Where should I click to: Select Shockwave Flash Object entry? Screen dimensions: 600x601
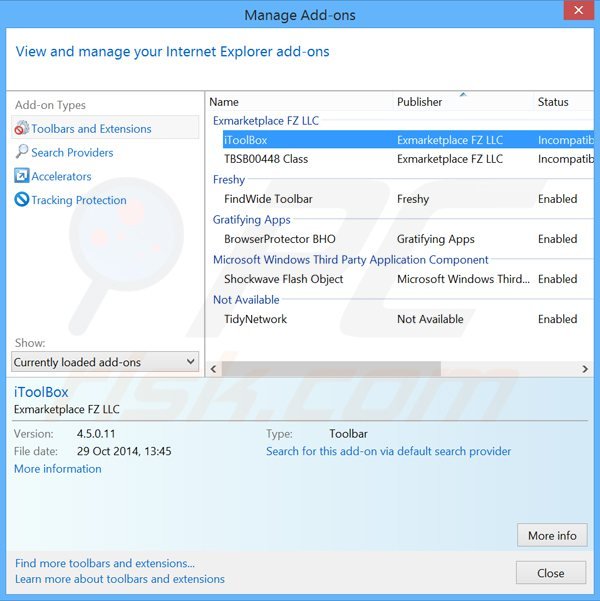tap(283, 279)
